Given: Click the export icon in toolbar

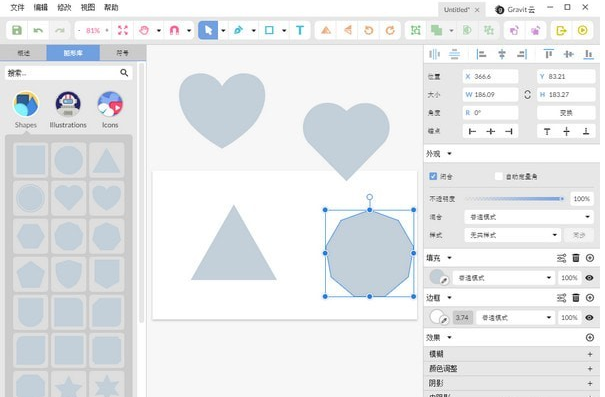Looking at the screenshot, I should (x=561, y=30).
